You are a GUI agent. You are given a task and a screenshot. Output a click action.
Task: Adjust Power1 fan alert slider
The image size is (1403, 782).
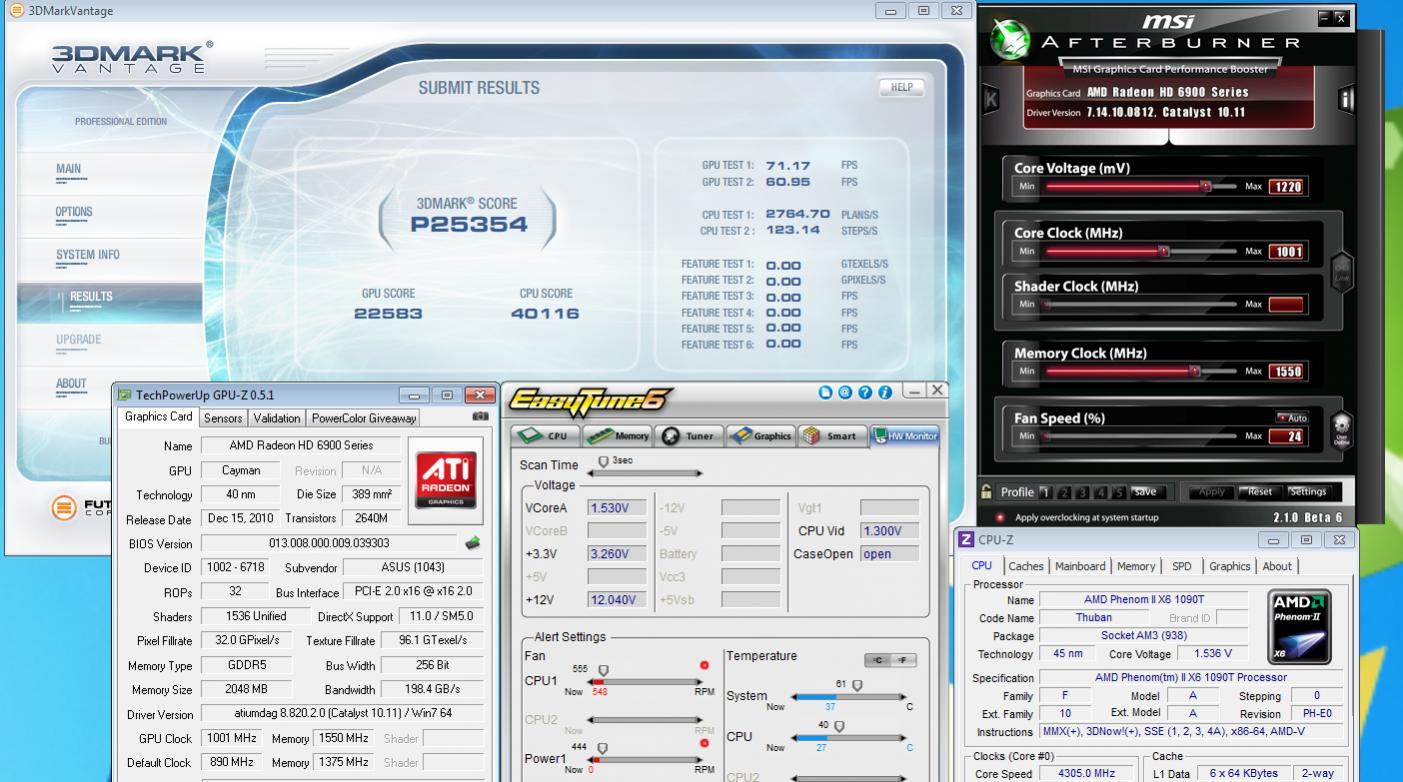point(603,749)
